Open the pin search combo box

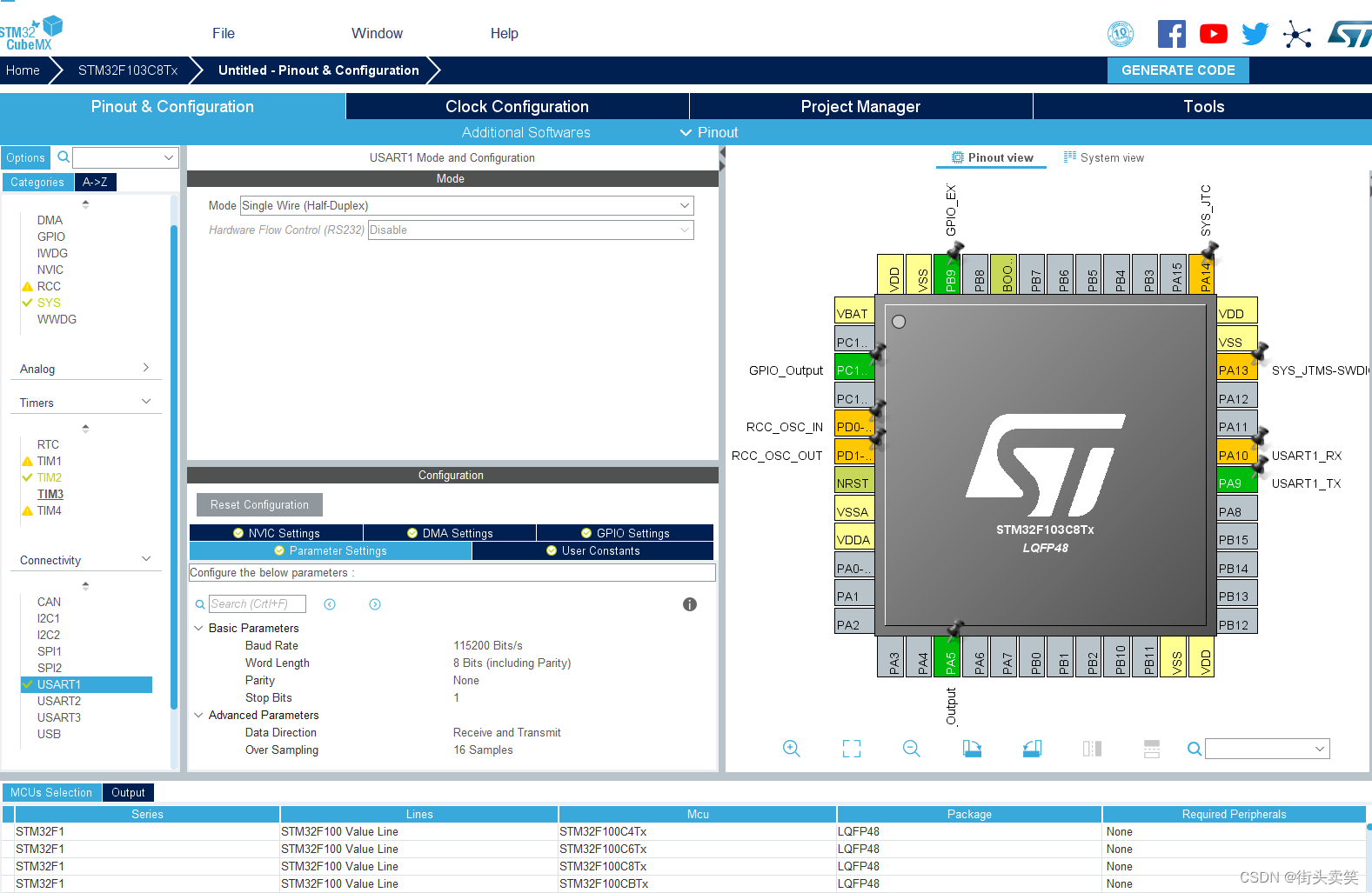pyautogui.click(x=1268, y=749)
